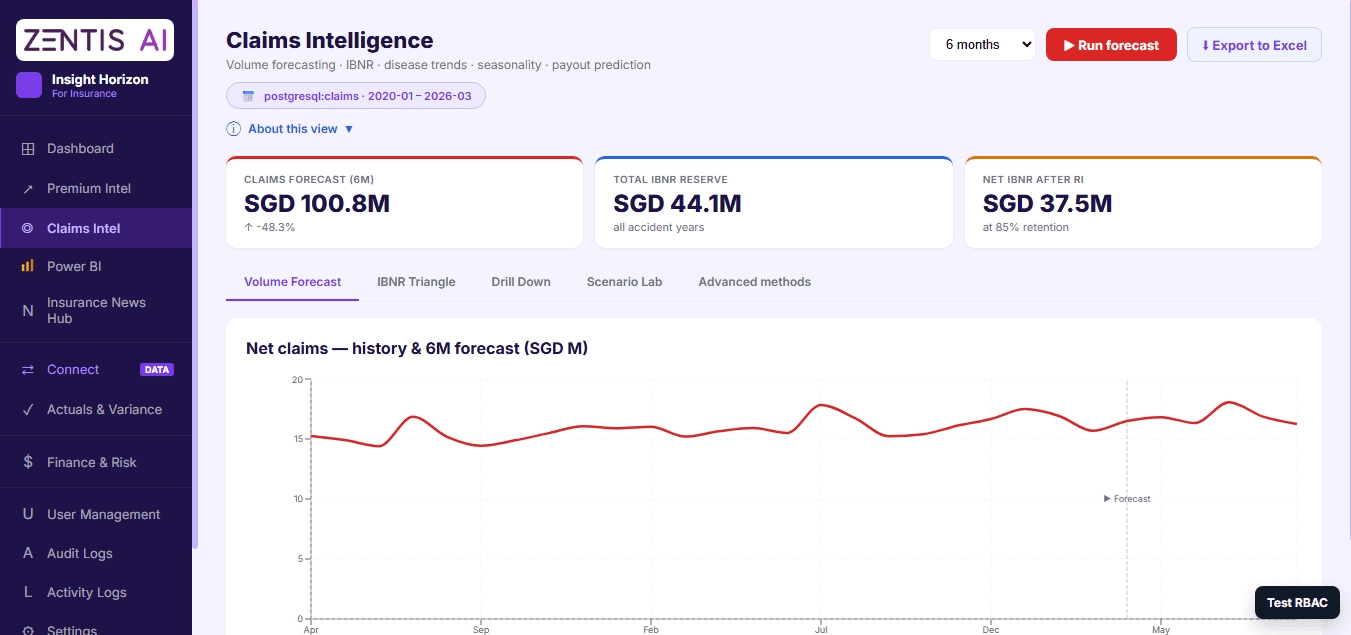Image resolution: width=1351 pixels, height=635 pixels.
Task: Click the Export to Excel button
Action: click(1254, 45)
